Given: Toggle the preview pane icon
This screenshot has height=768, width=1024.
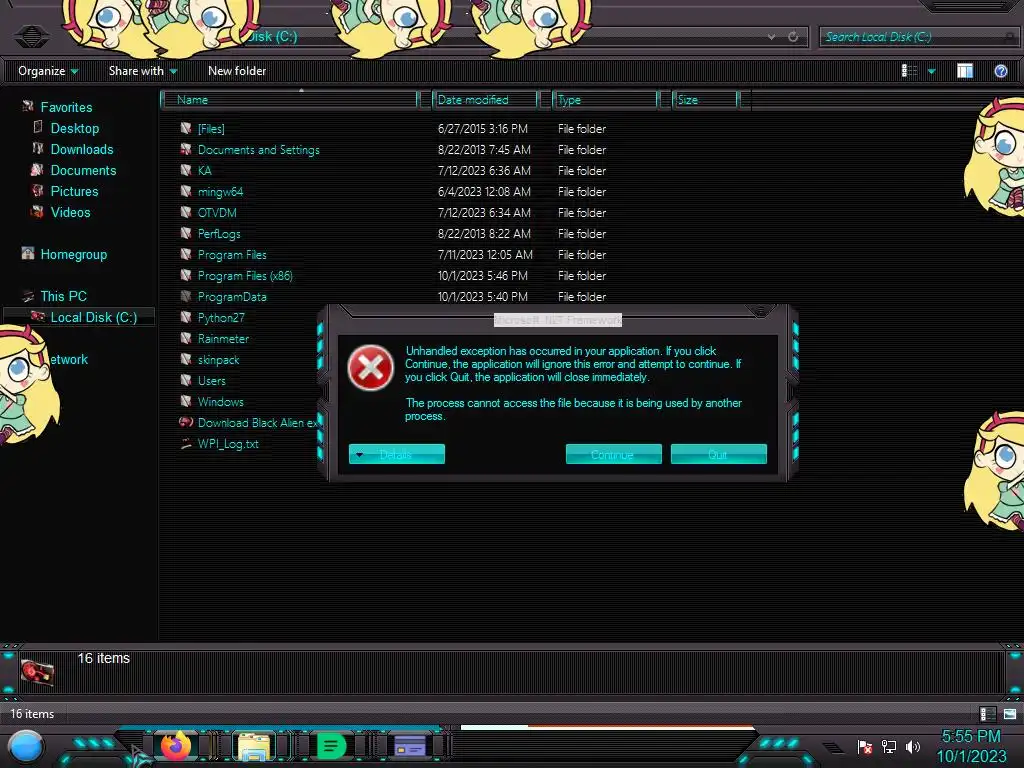Looking at the screenshot, I should point(965,71).
